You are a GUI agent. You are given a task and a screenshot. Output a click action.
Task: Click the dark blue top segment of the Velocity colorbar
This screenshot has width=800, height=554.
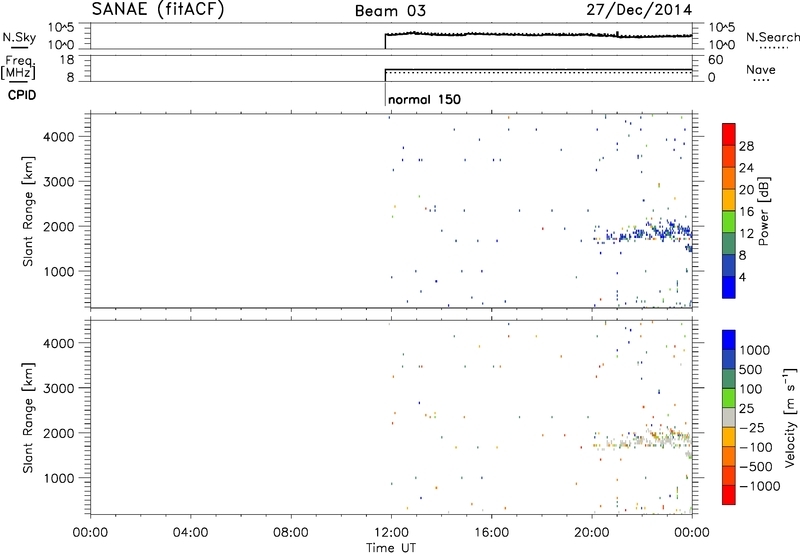[729, 340]
